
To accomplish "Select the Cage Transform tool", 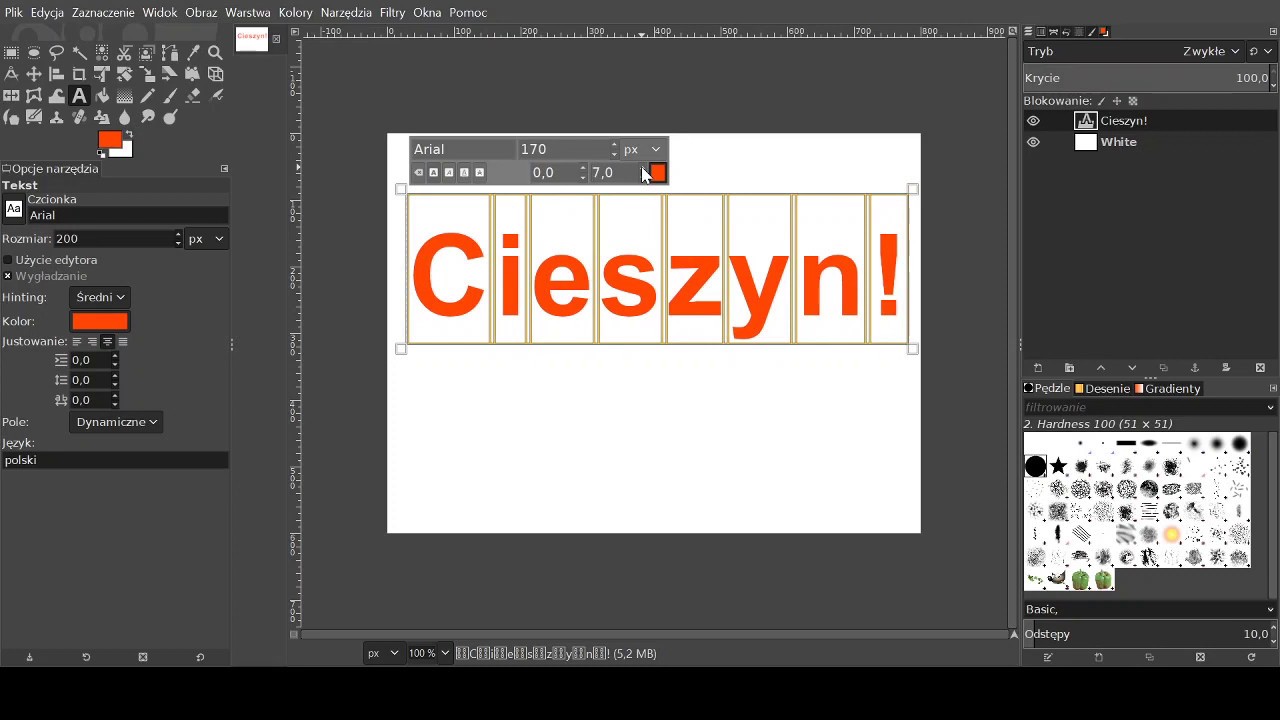I will 34,96.
